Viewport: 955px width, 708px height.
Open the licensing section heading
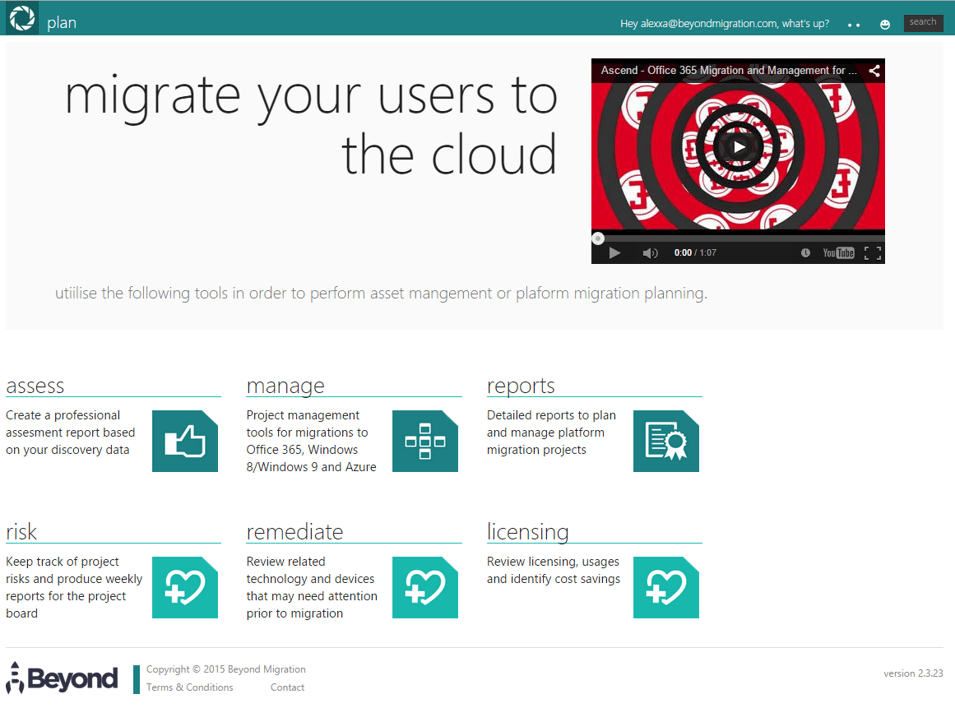point(528,532)
